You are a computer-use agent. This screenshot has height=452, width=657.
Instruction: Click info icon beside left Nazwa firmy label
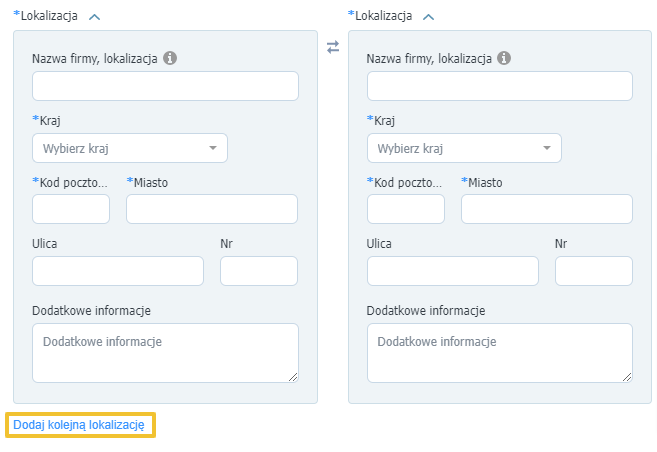(170, 58)
